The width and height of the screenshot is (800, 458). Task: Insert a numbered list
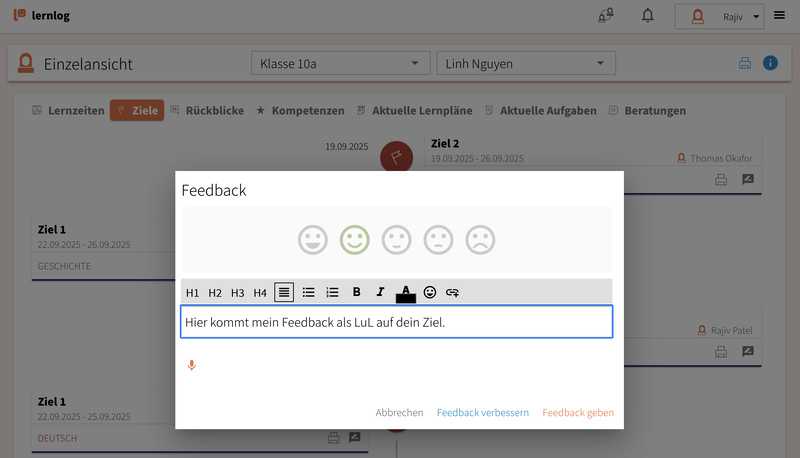tap(333, 292)
